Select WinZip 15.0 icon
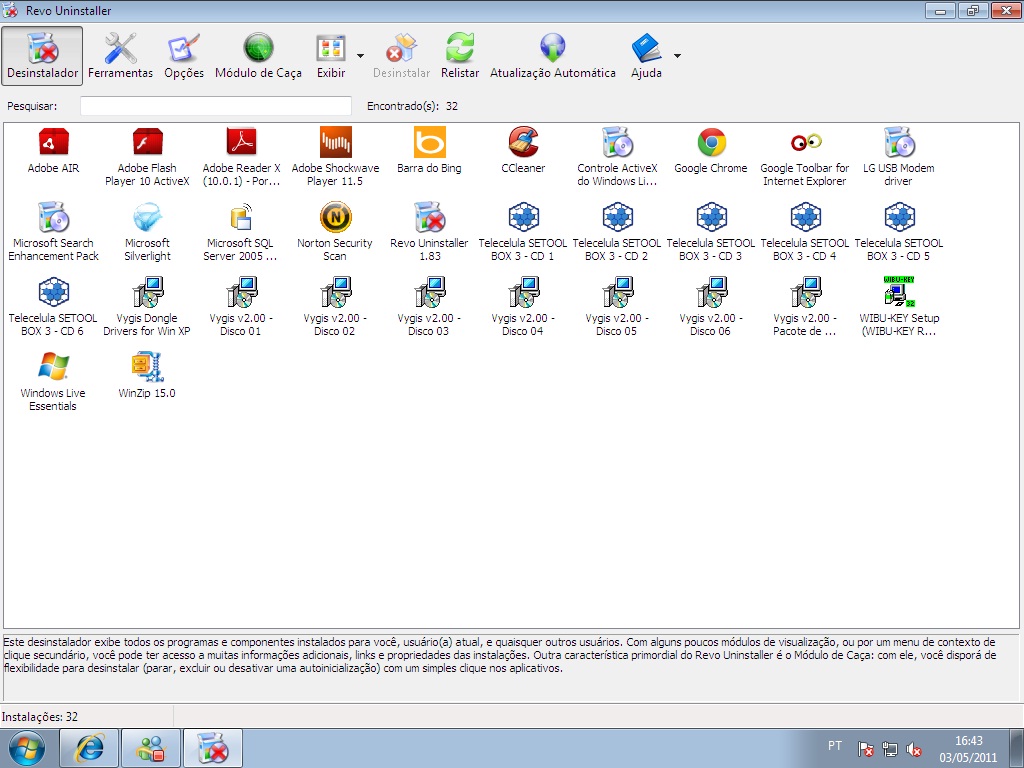 (147, 376)
